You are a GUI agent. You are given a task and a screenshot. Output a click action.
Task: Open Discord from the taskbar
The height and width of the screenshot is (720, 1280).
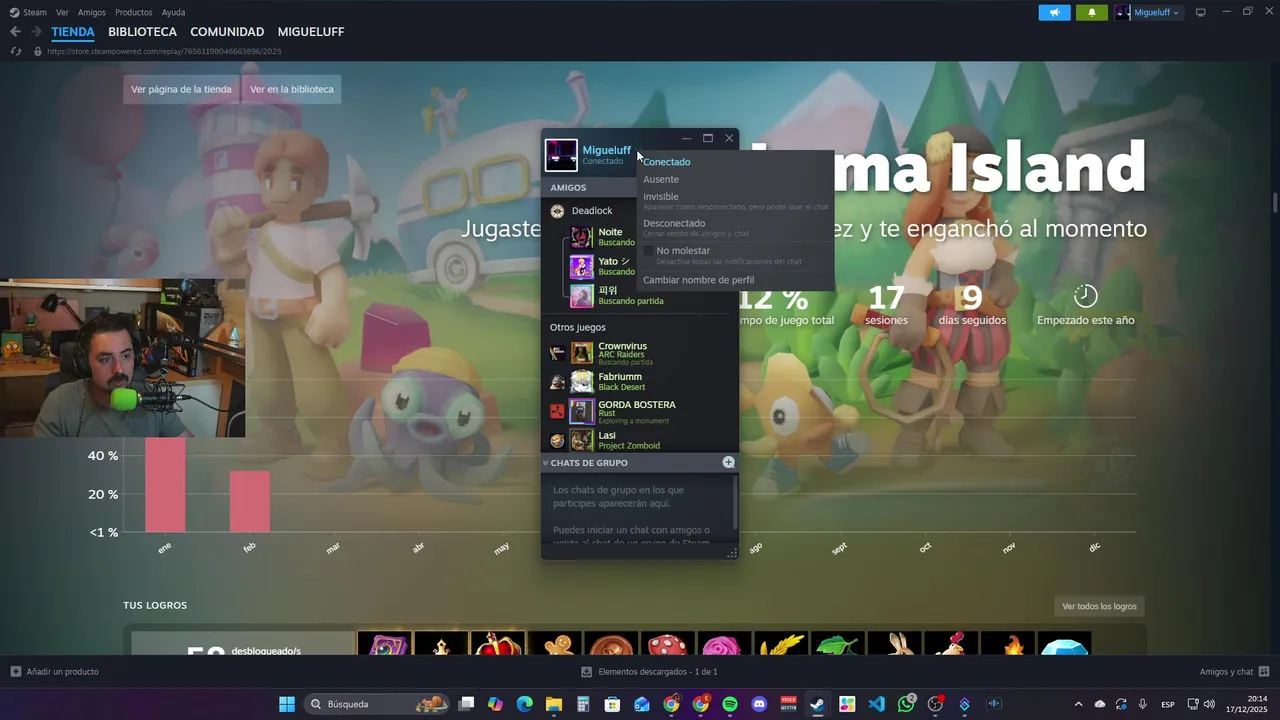tap(759, 704)
